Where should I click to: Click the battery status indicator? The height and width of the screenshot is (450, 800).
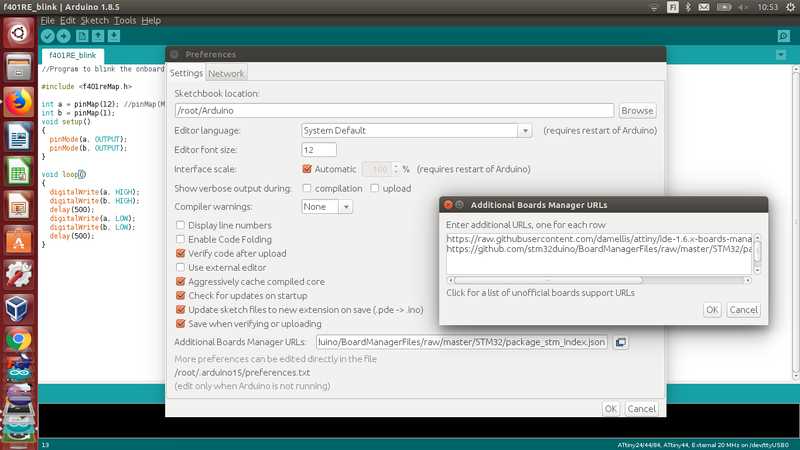tap(724, 7)
